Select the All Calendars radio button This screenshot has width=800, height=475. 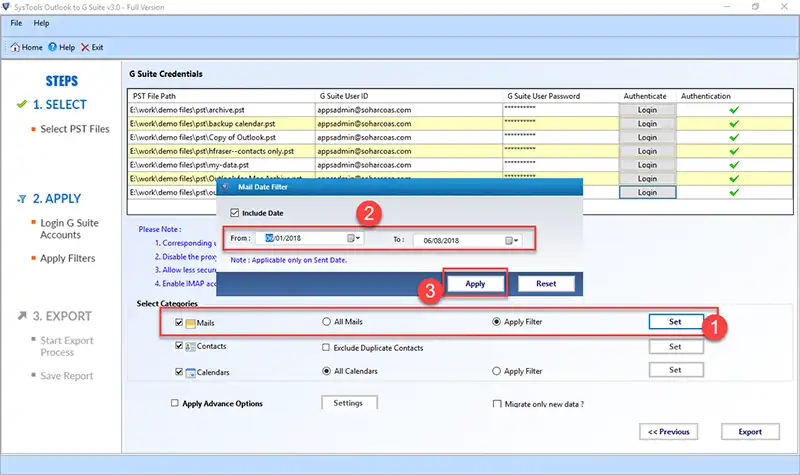coord(327,371)
